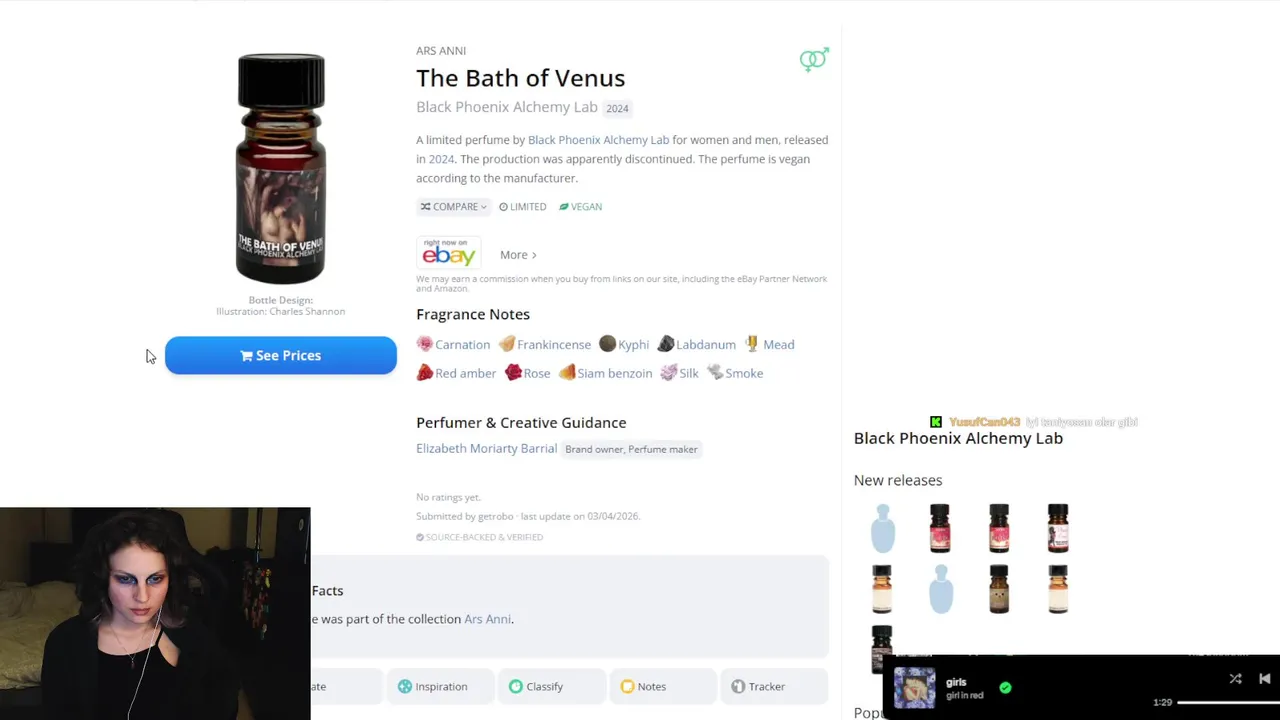Open Elizabeth Moriarty Barrial perfumer link
Viewport: 1280px width, 720px height.
(486, 448)
